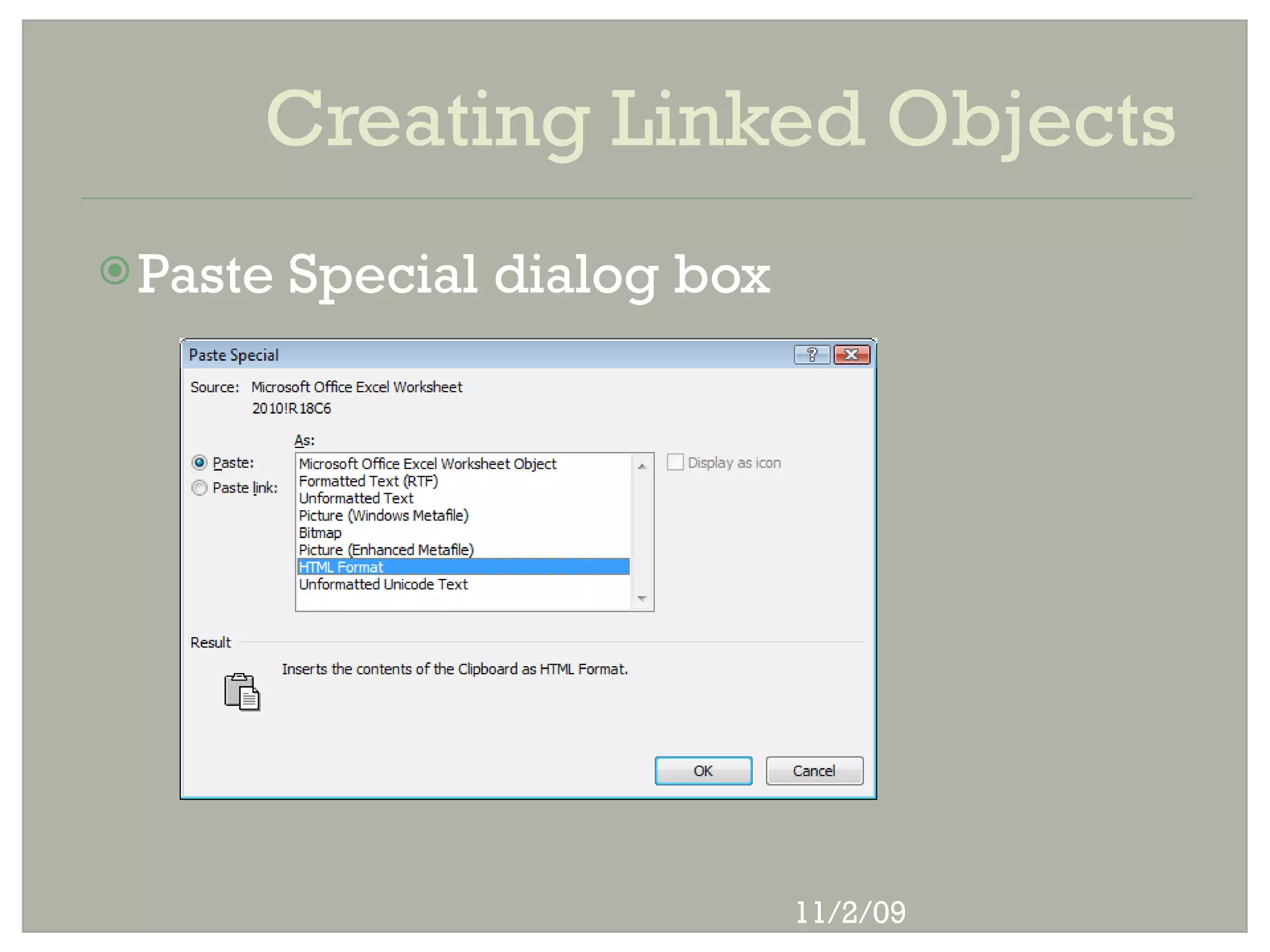Close the Paste Special dialog
The image size is (1270, 952).
pyautogui.click(x=851, y=355)
